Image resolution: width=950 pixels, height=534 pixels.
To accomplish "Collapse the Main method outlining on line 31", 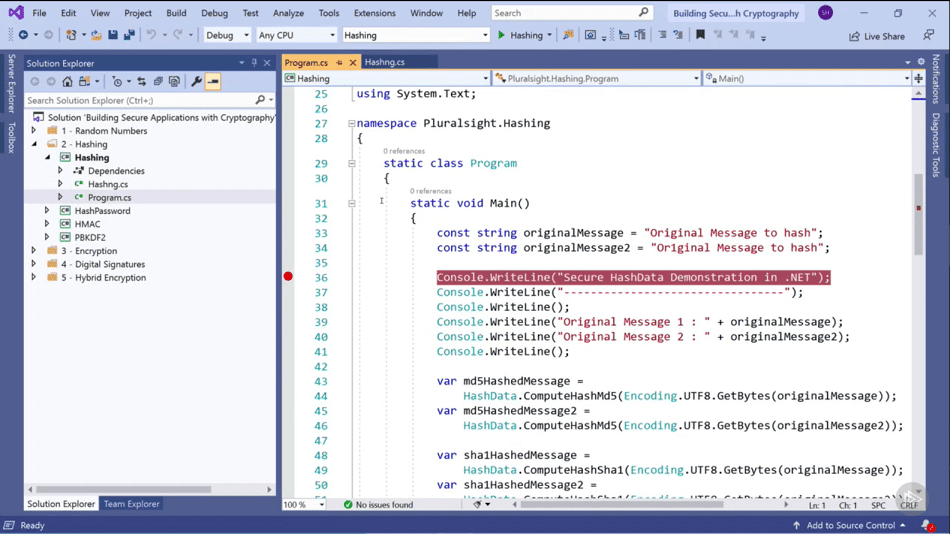I will coord(351,203).
